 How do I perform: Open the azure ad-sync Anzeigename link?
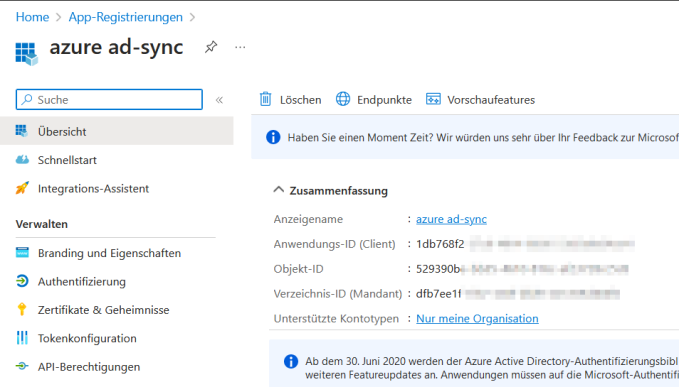[451, 219]
